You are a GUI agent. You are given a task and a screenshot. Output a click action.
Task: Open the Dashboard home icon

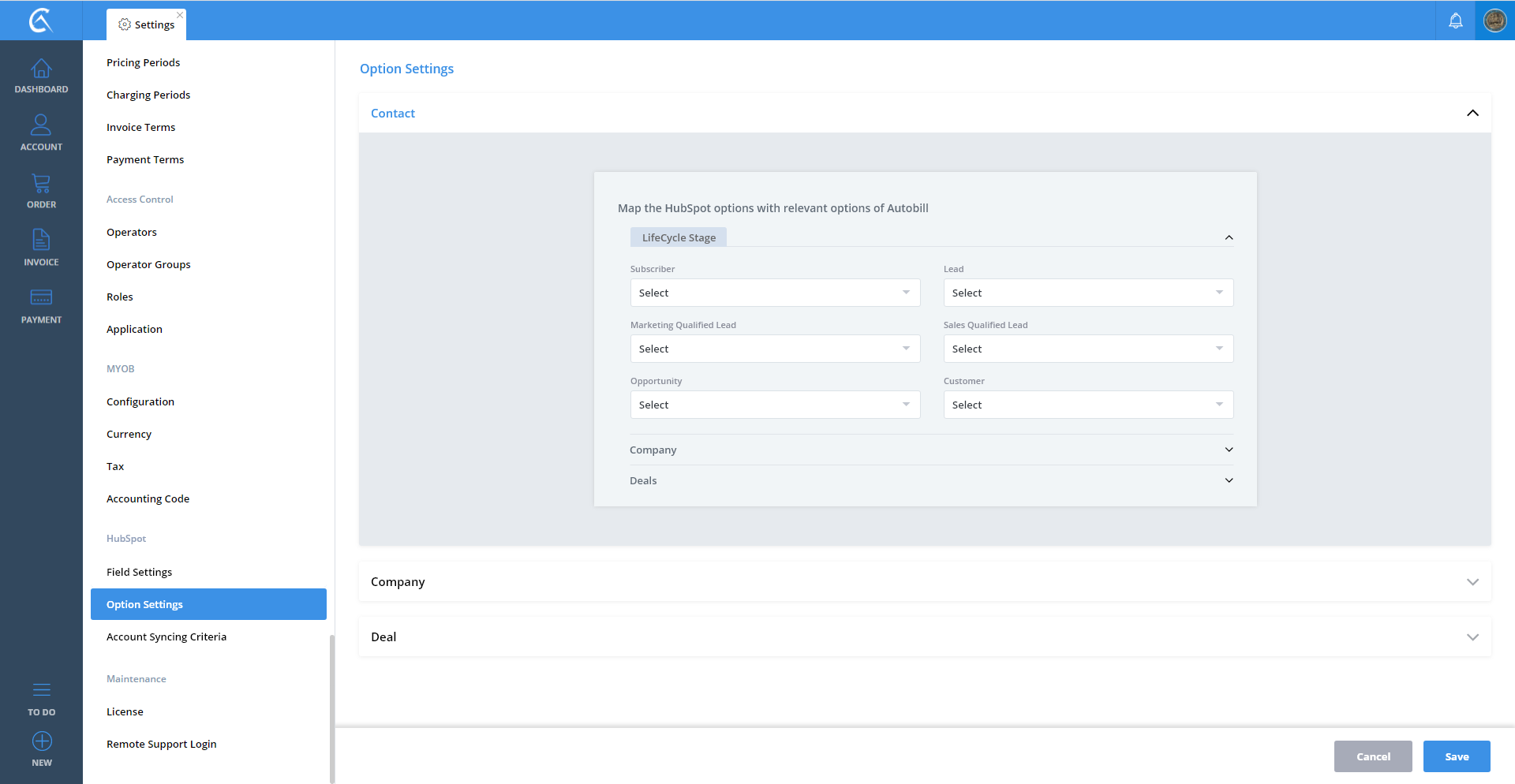pos(41,69)
